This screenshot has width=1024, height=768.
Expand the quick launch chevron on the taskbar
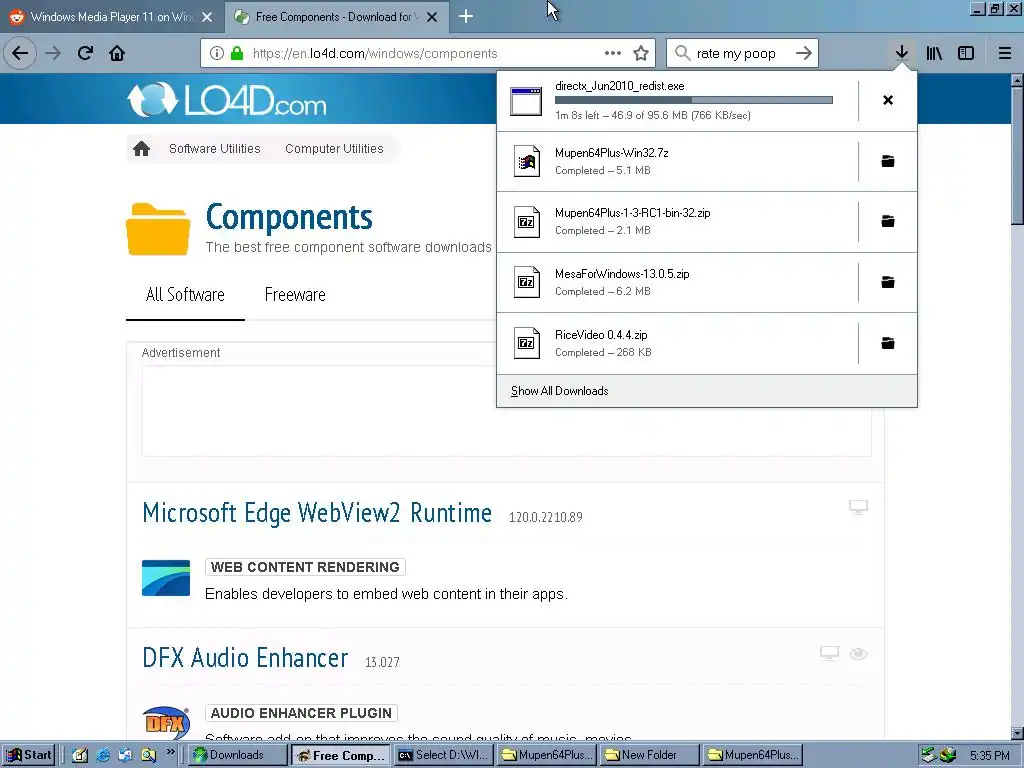click(170, 752)
